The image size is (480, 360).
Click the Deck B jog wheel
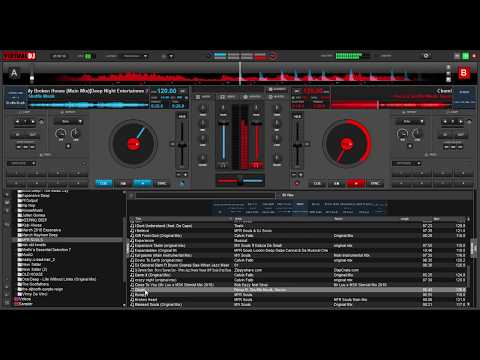[346, 144]
